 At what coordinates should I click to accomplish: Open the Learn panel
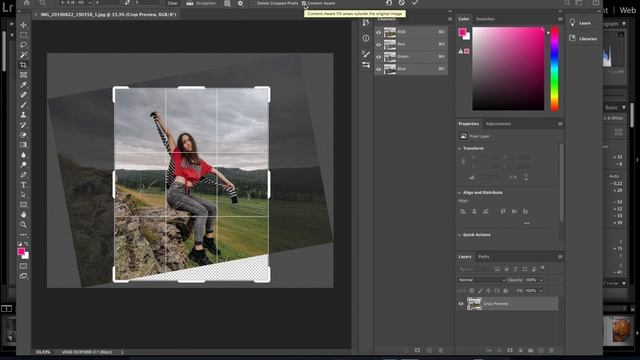[x=581, y=23]
